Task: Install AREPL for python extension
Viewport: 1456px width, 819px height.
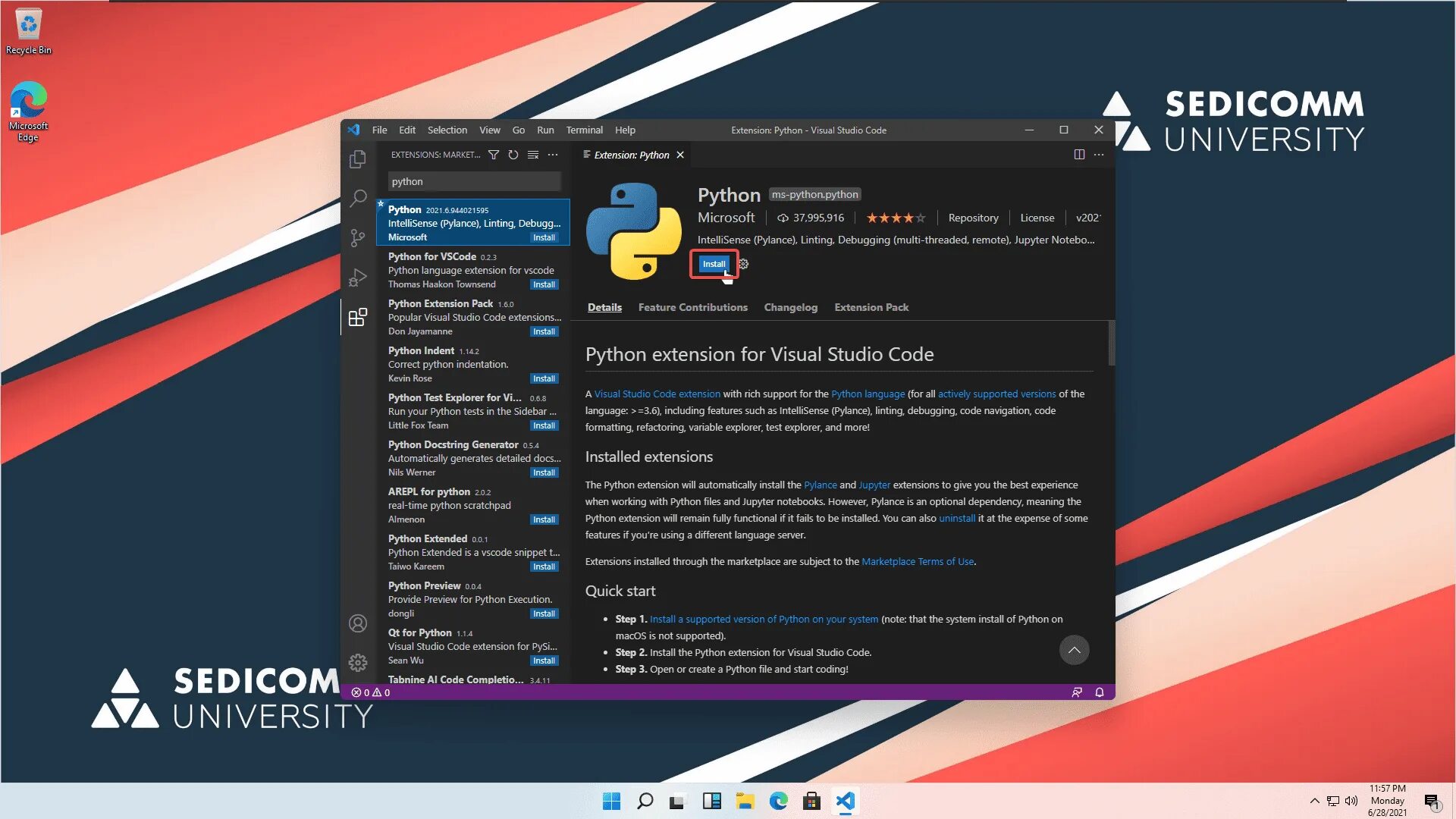Action: tap(544, 519)
